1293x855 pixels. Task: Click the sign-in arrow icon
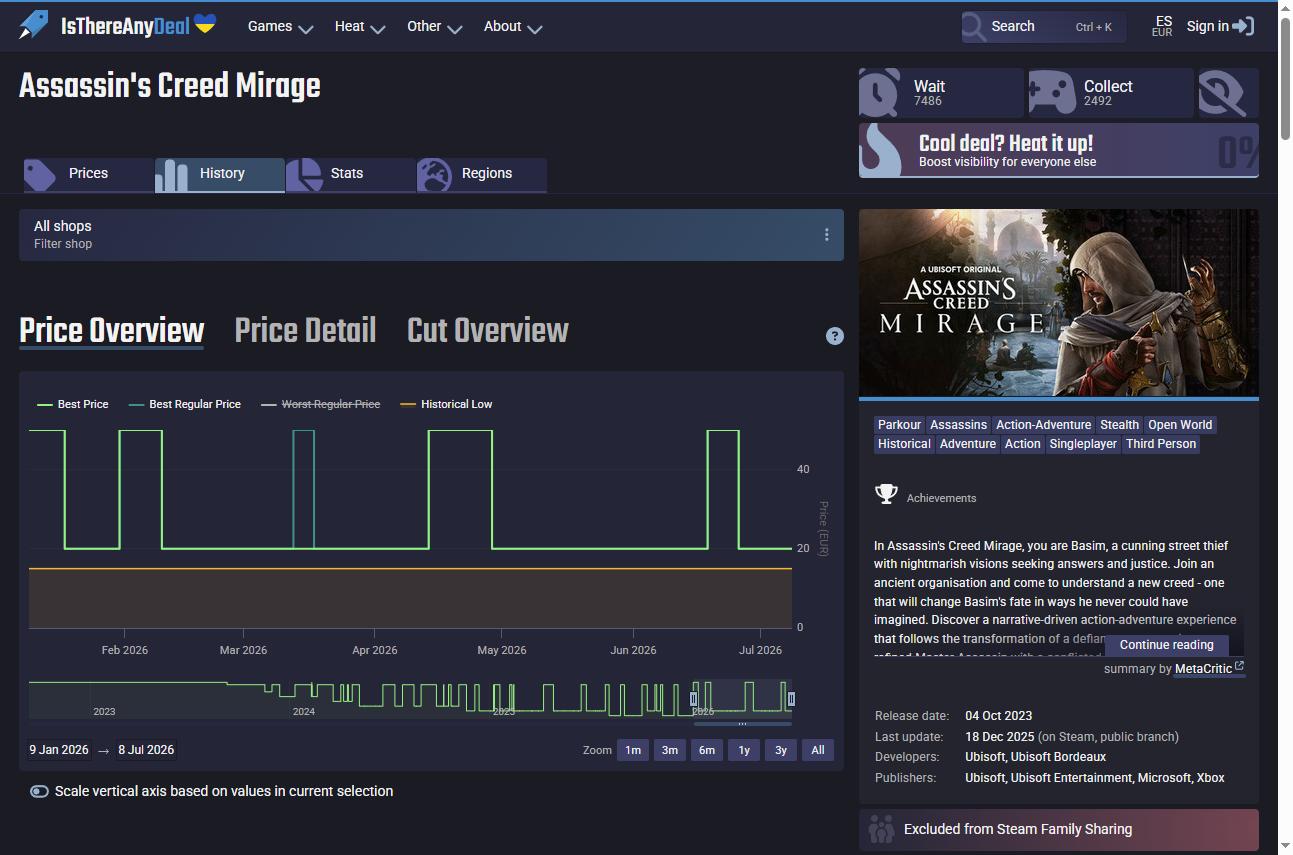click(1244, 27)
